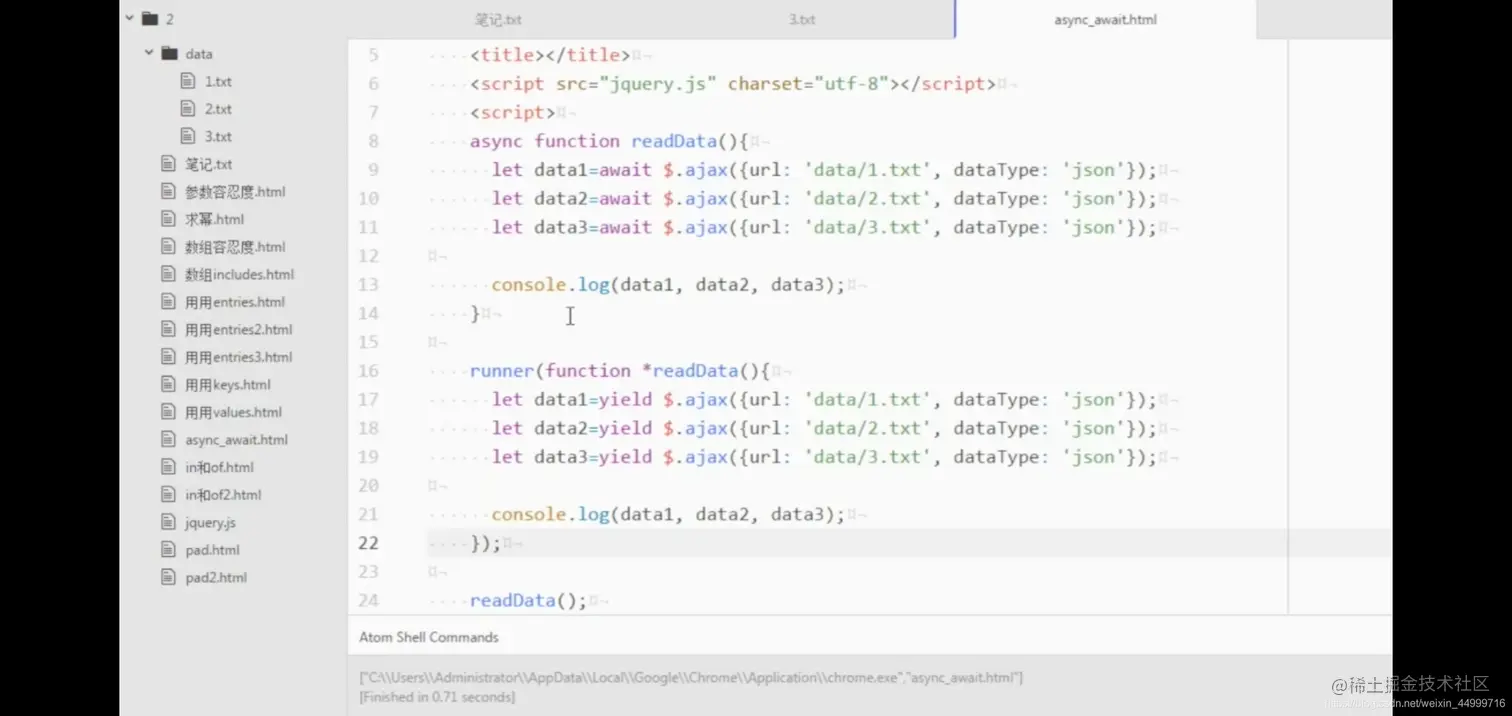Switch to the 3.txt editor tab
Viewport: 1512px width, 716px height.
tap(802, 19)
